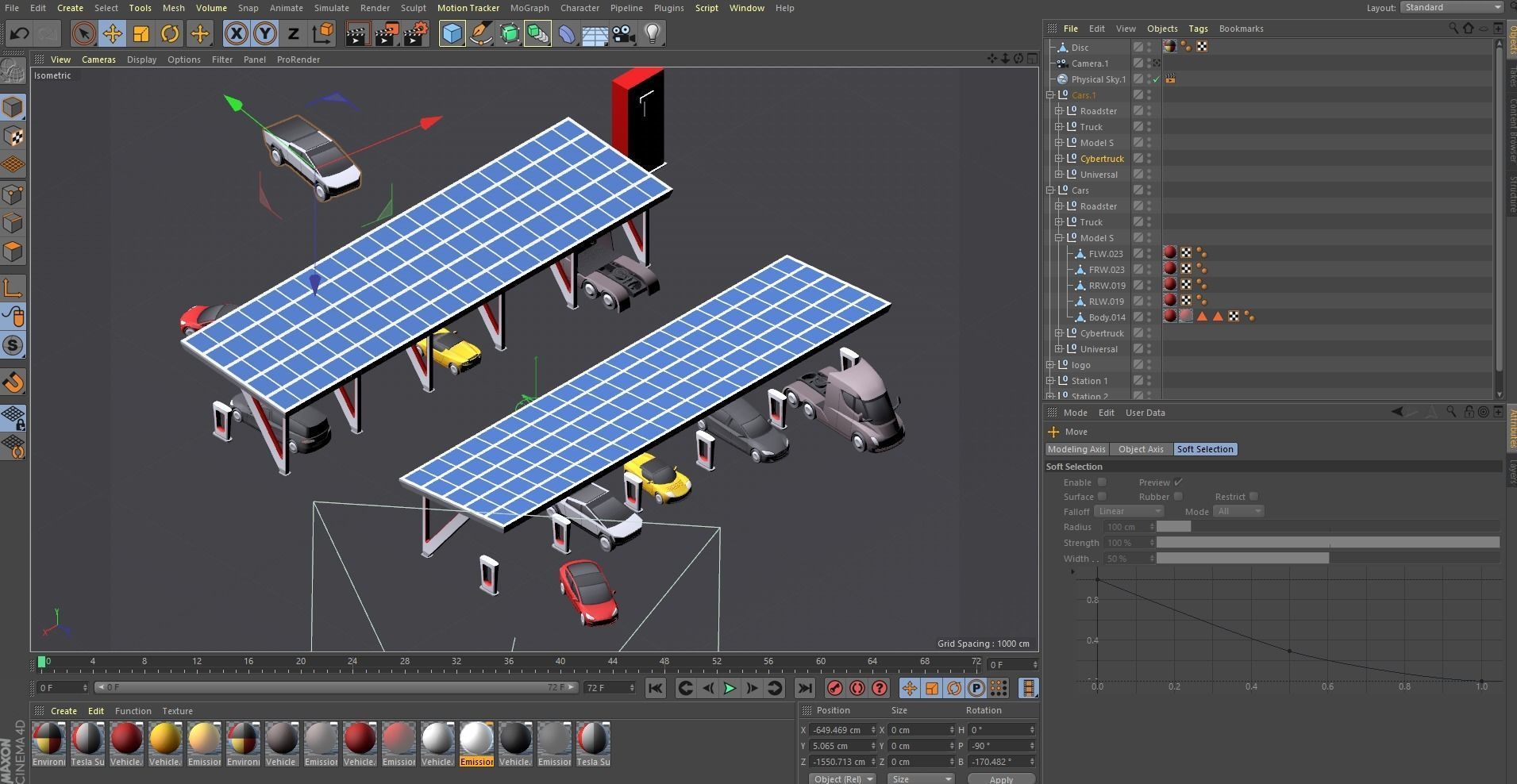Screen dimensions: 1517x784
Task: Click the Strength slider bar
Action: pos(1328,543)
